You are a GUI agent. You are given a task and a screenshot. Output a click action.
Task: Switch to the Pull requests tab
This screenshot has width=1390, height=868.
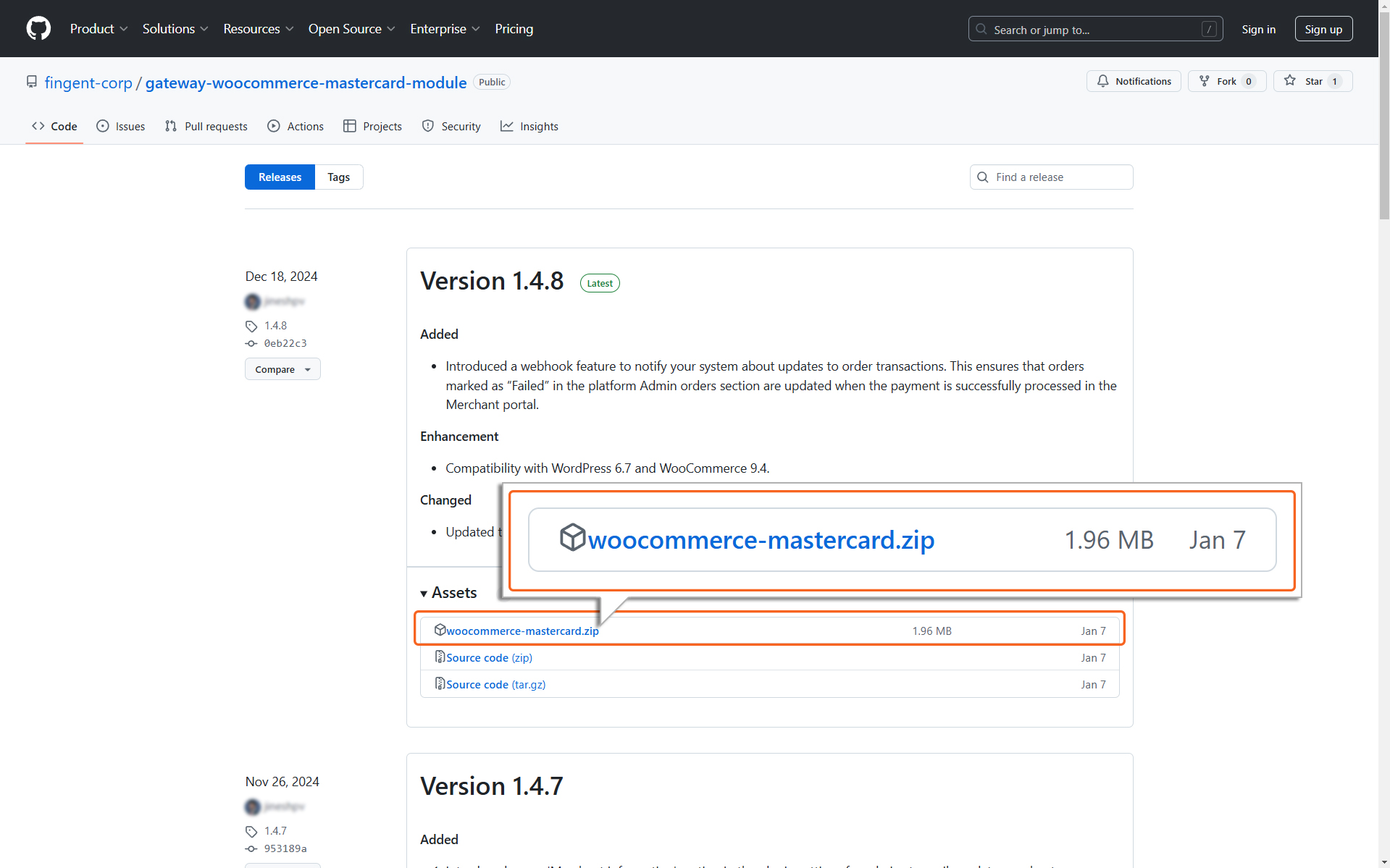[206, 126]
